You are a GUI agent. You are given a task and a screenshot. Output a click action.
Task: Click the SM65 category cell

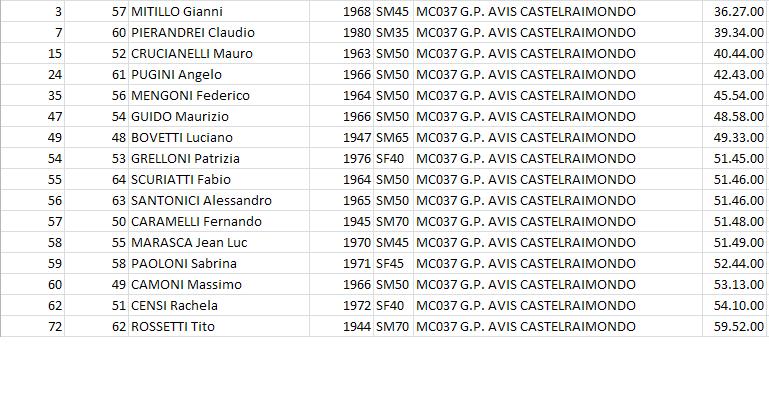(x=393, y=137)
